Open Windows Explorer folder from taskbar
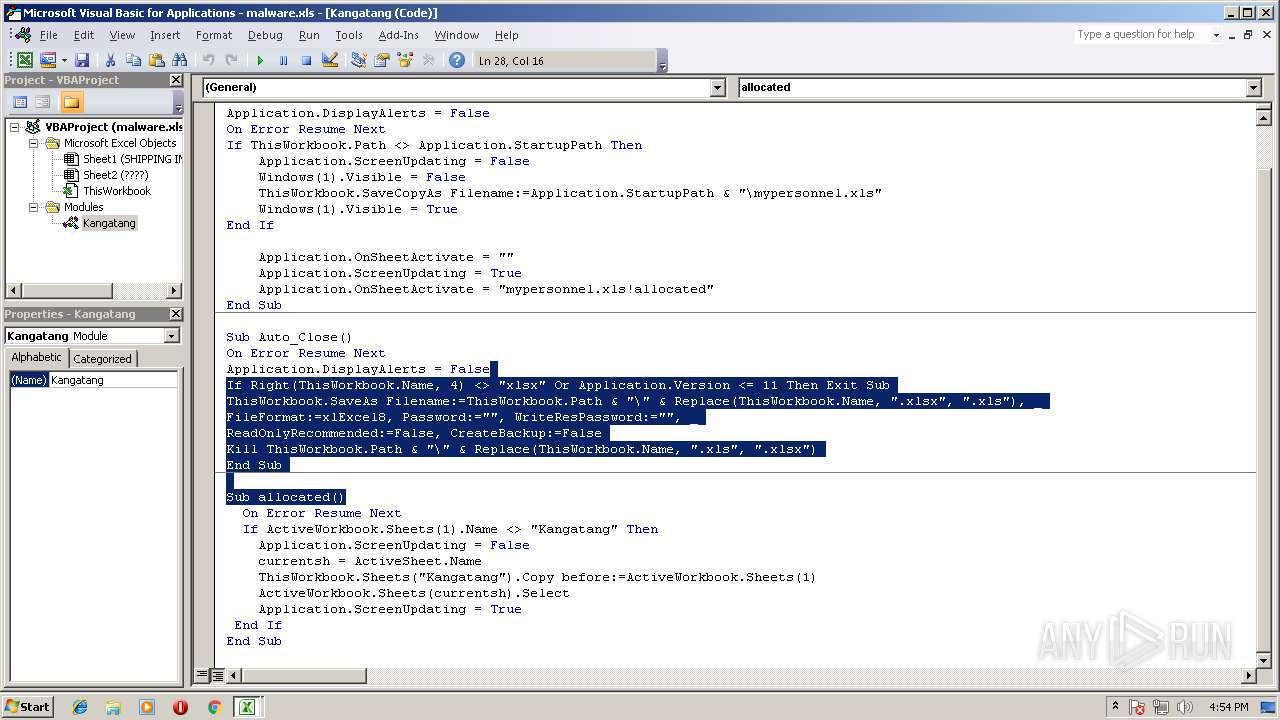This screenshot has height=720, width=1280. 113,707
